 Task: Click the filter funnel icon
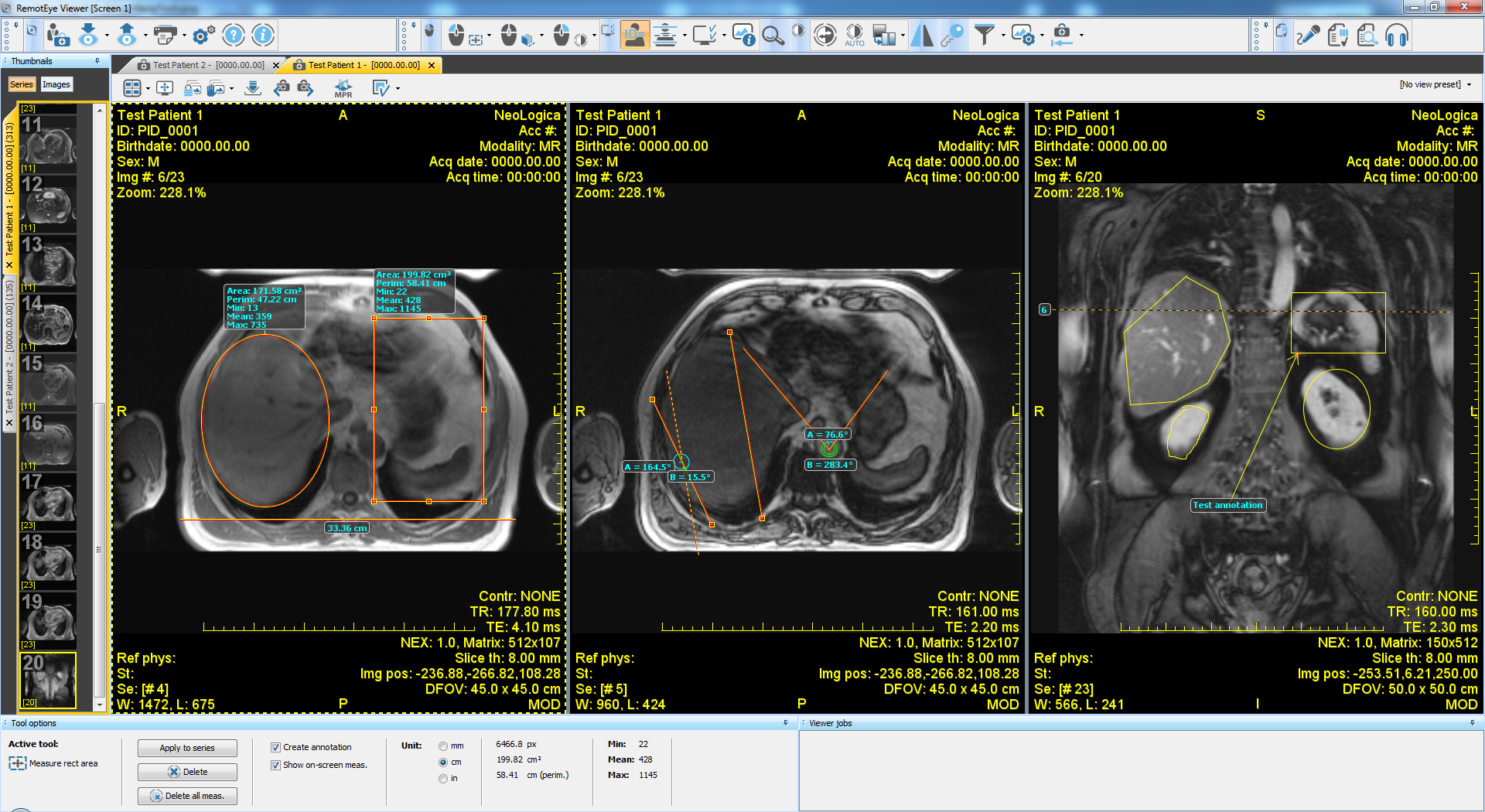coord(984,36)
